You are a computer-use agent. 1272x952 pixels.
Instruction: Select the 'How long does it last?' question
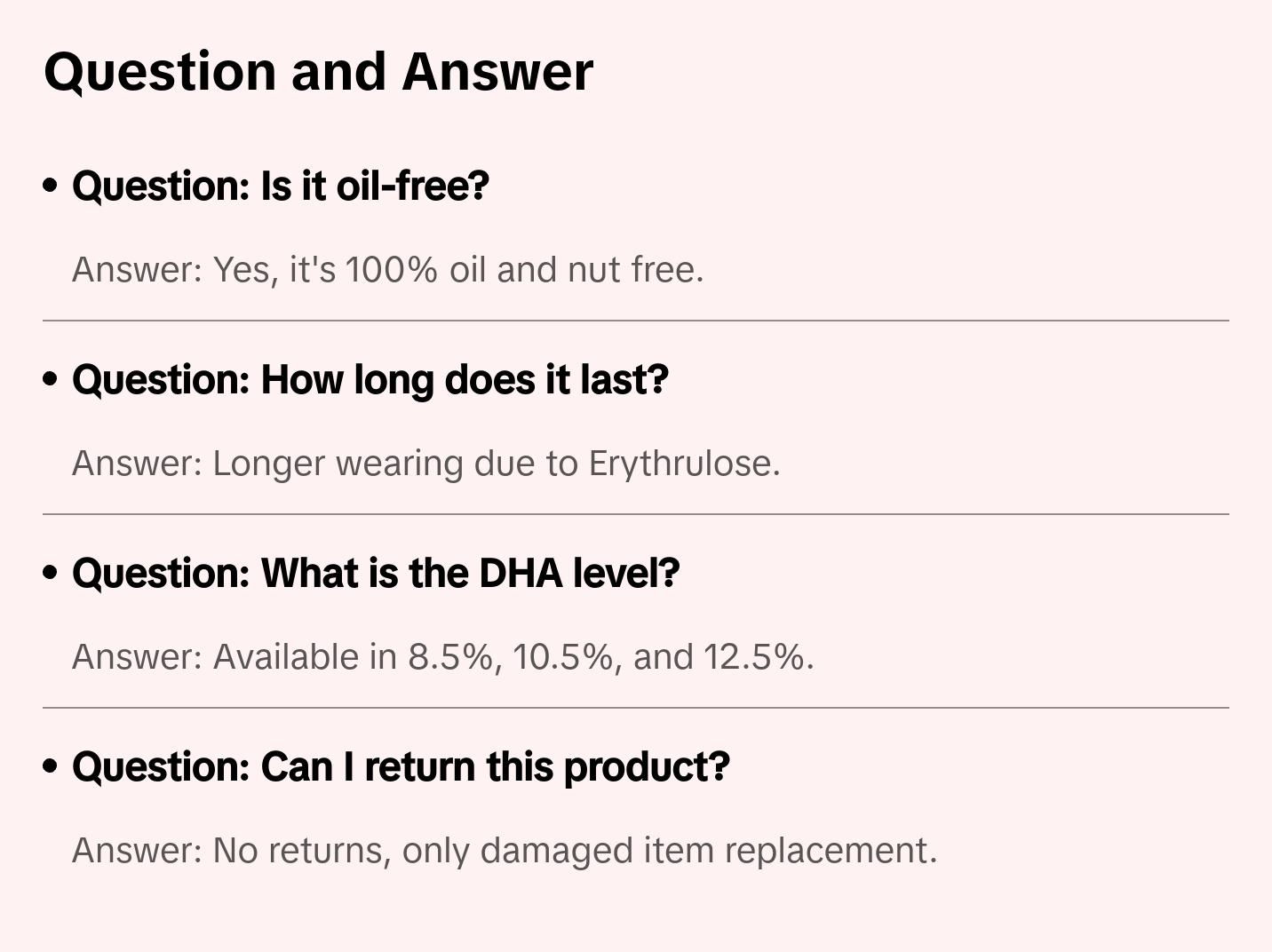370,379
